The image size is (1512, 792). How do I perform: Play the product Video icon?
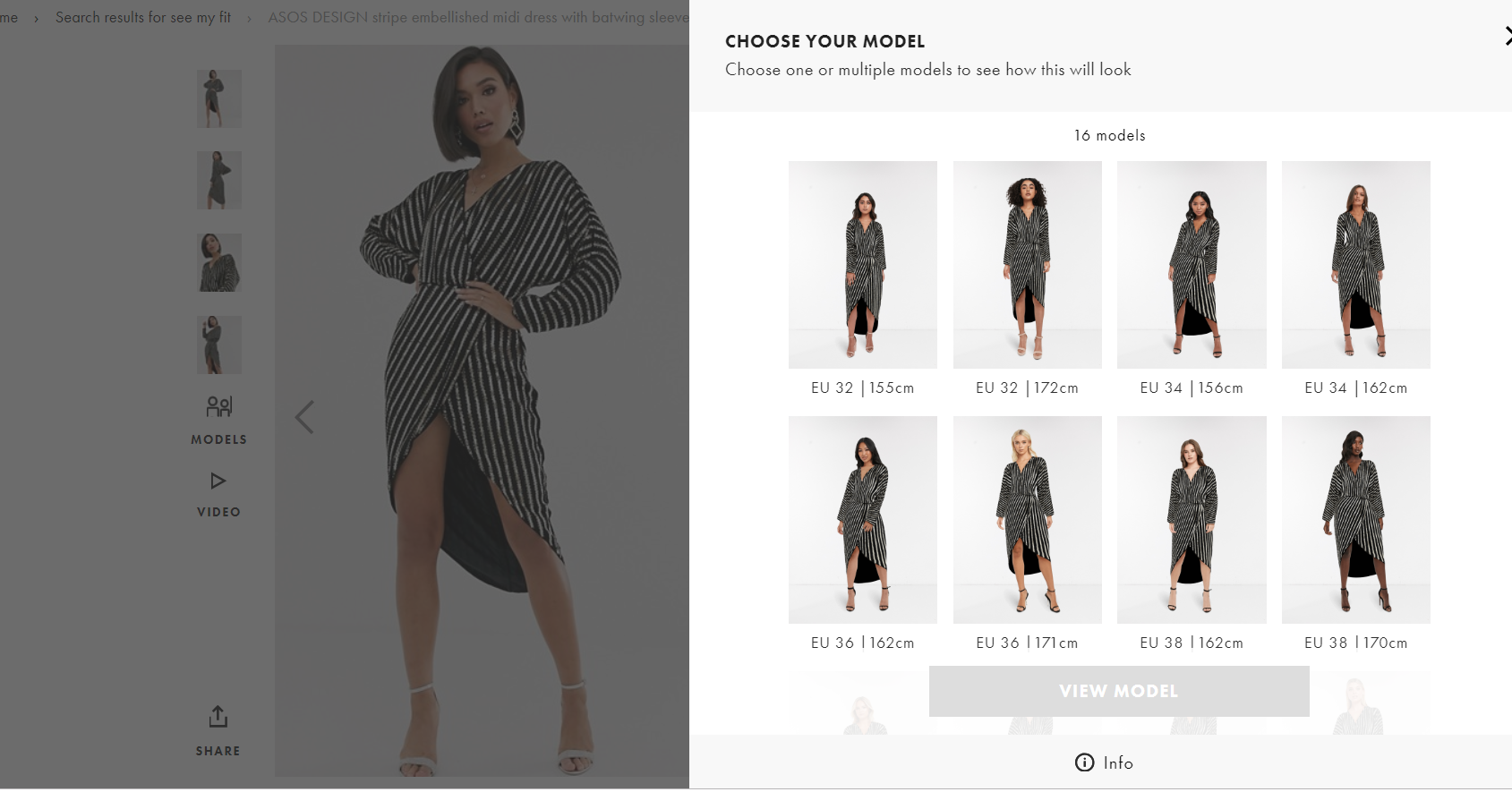218,481
